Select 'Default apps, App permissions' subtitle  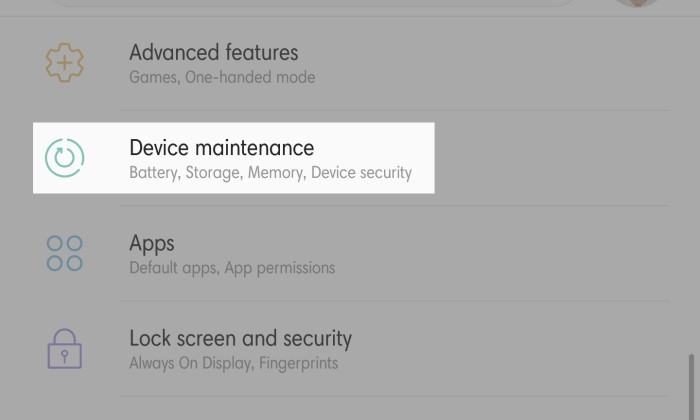click(232, 268)
